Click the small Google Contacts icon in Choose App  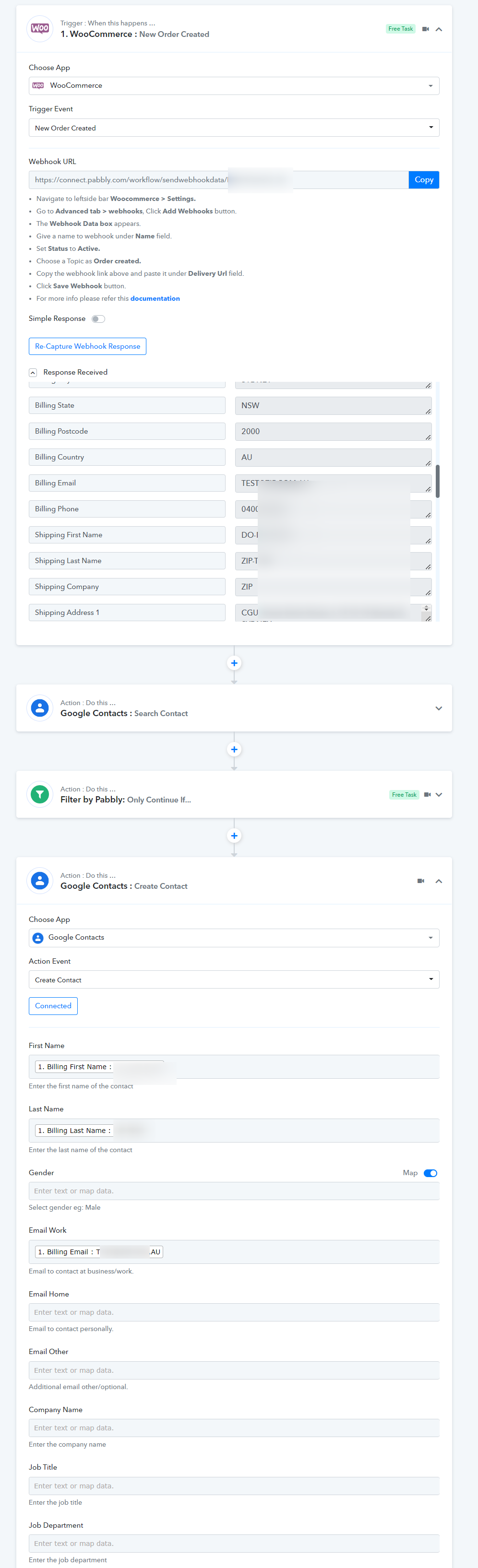pos(38,938)
